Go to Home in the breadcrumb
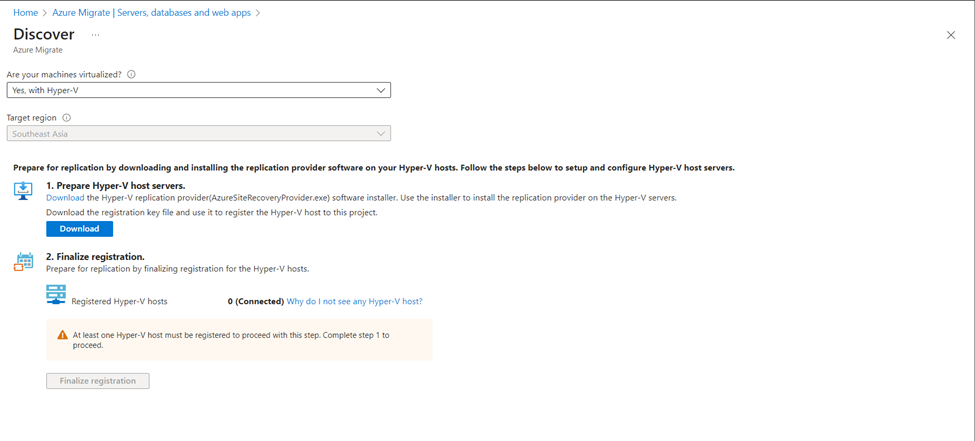The height and width of the screenshot is (441, 975). pyautogui.click(x=25, y=12)
